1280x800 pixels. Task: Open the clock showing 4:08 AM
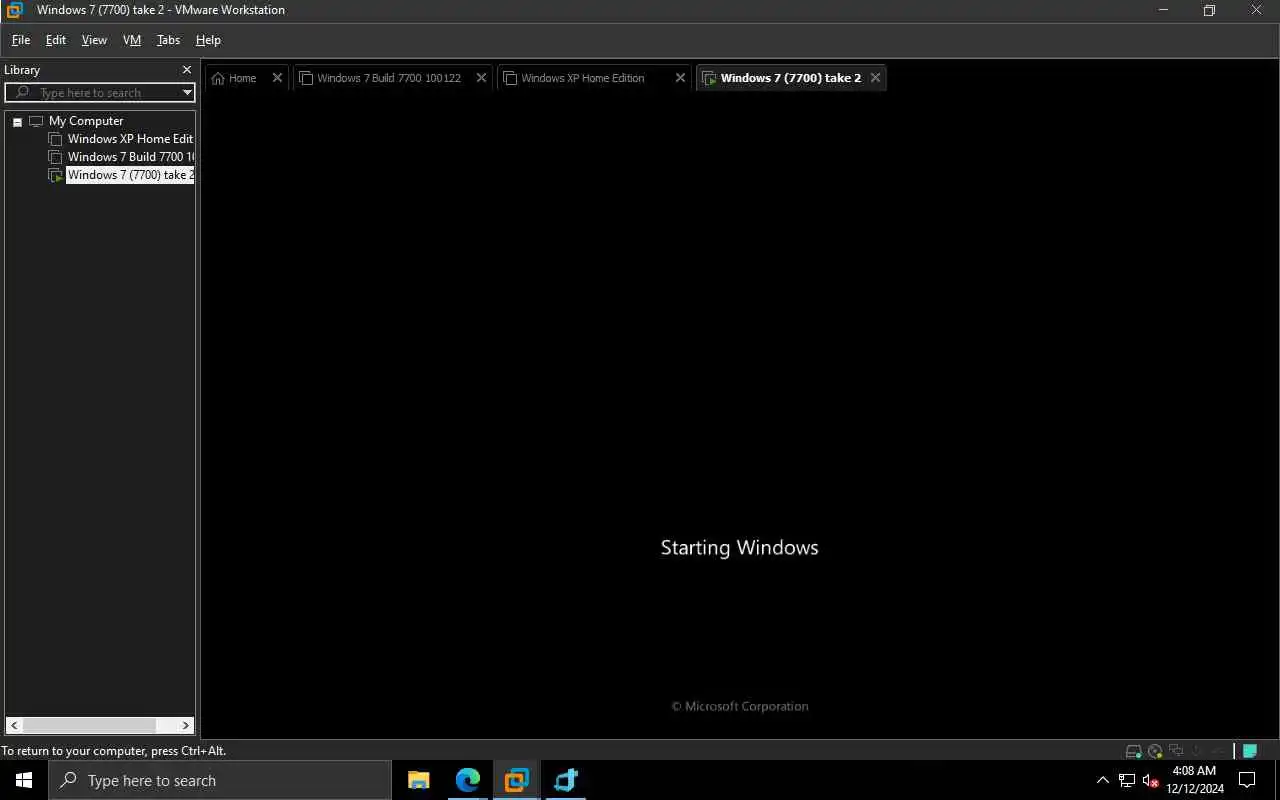click(1195, 780)
